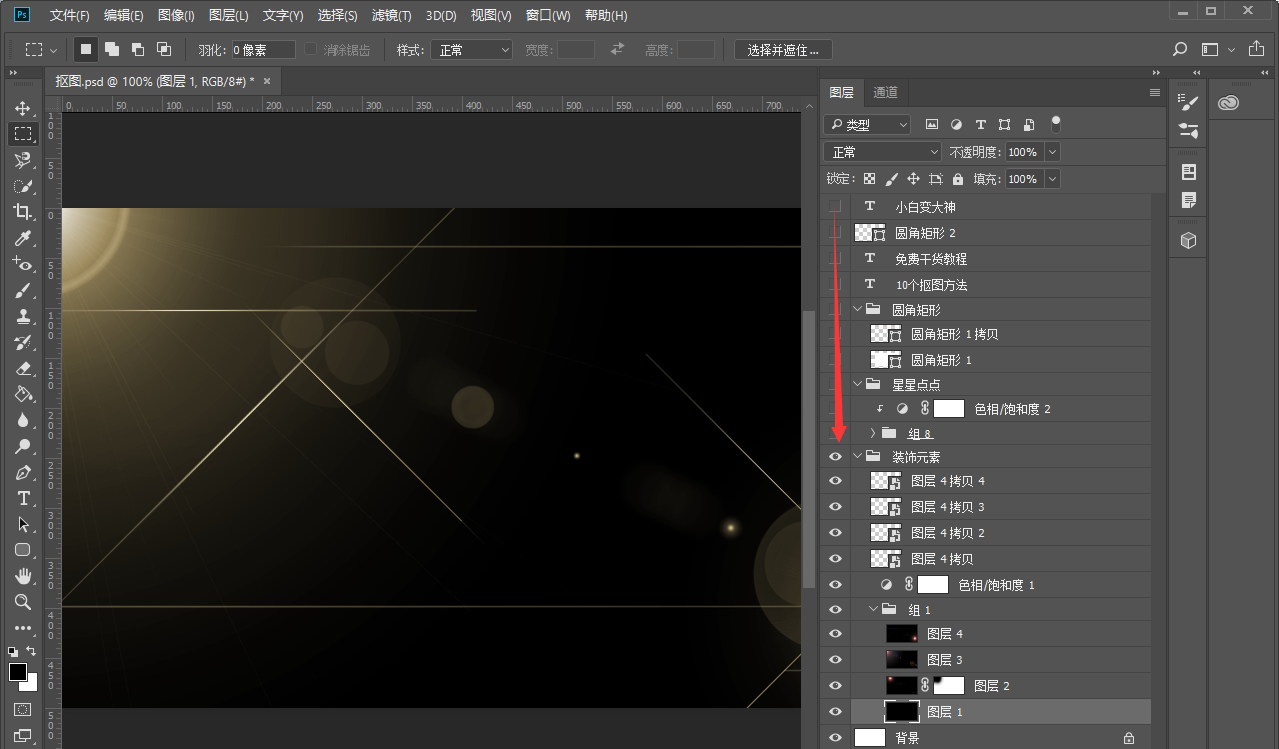
Task: Select the History Brush tool
Action: (x=22, y=342)
